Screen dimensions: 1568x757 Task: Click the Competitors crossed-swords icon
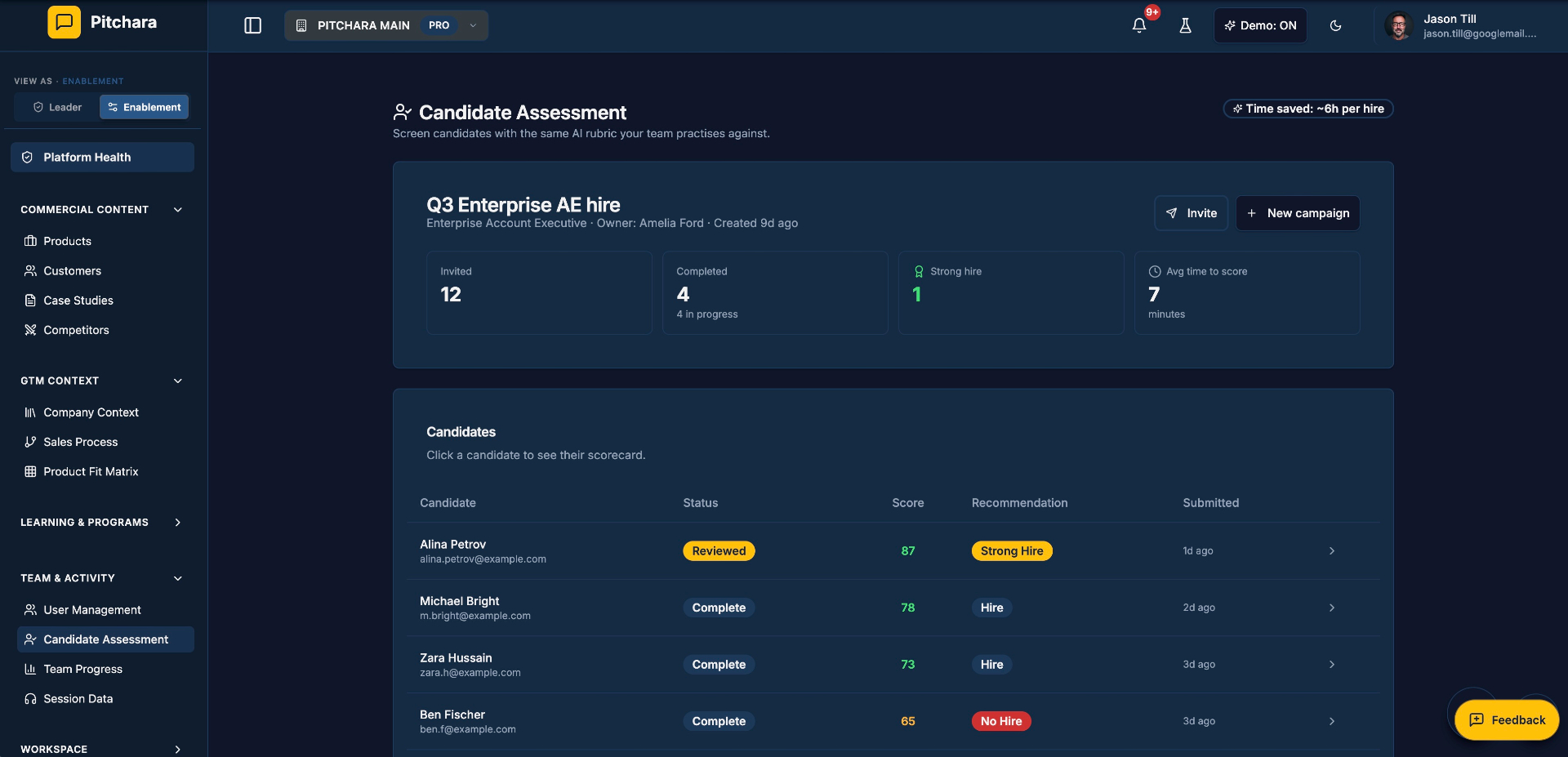[30, 330]
